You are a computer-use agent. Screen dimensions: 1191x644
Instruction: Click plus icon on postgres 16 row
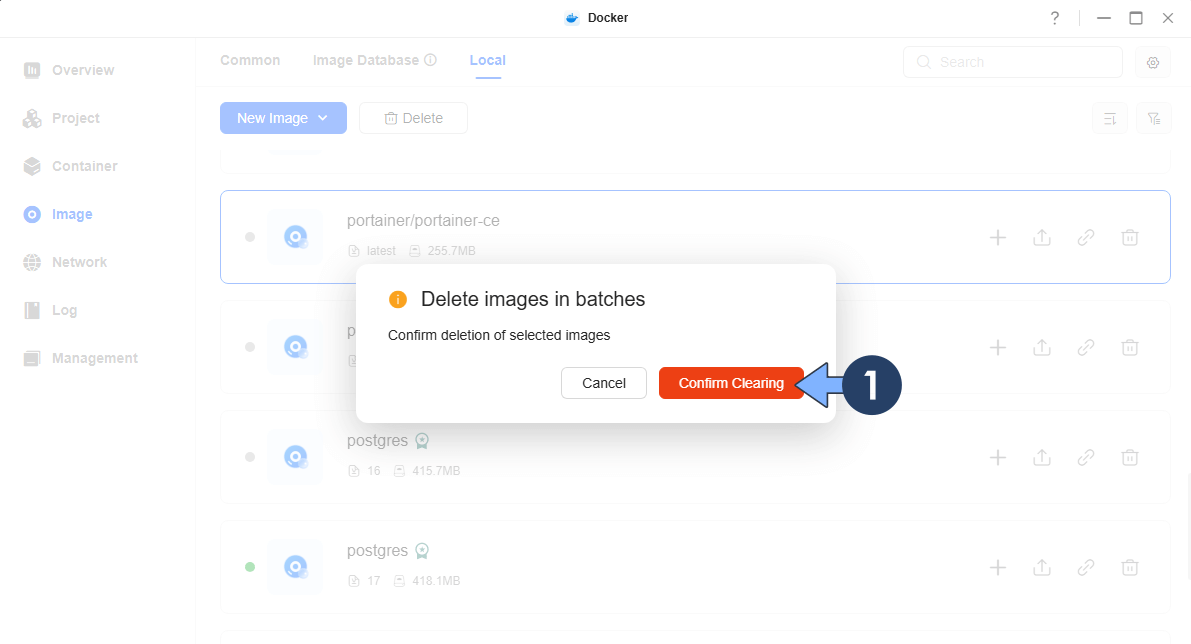(x=998, y=457)
